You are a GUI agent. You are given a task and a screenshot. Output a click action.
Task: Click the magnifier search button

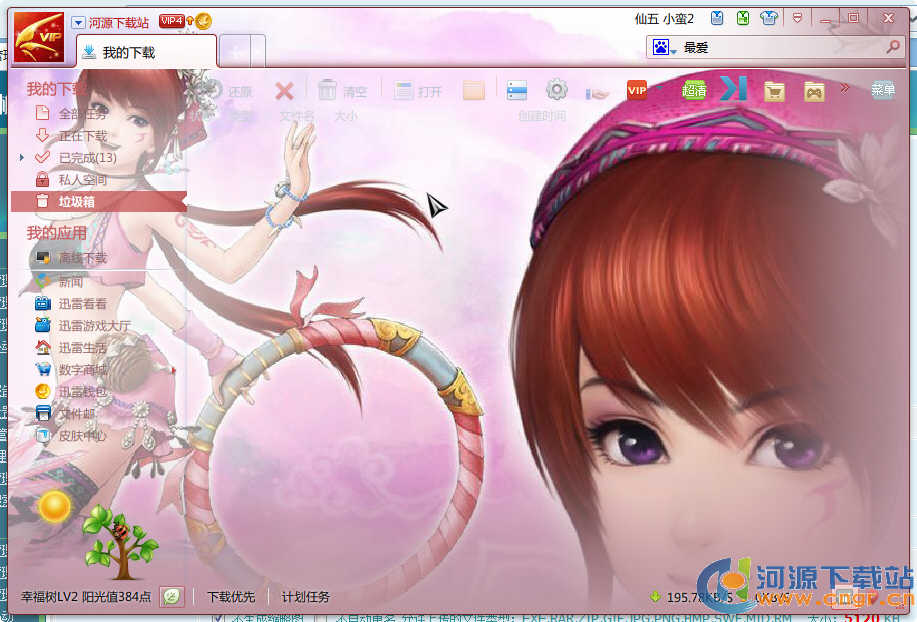pyautogui.click(x=893, y=47)
